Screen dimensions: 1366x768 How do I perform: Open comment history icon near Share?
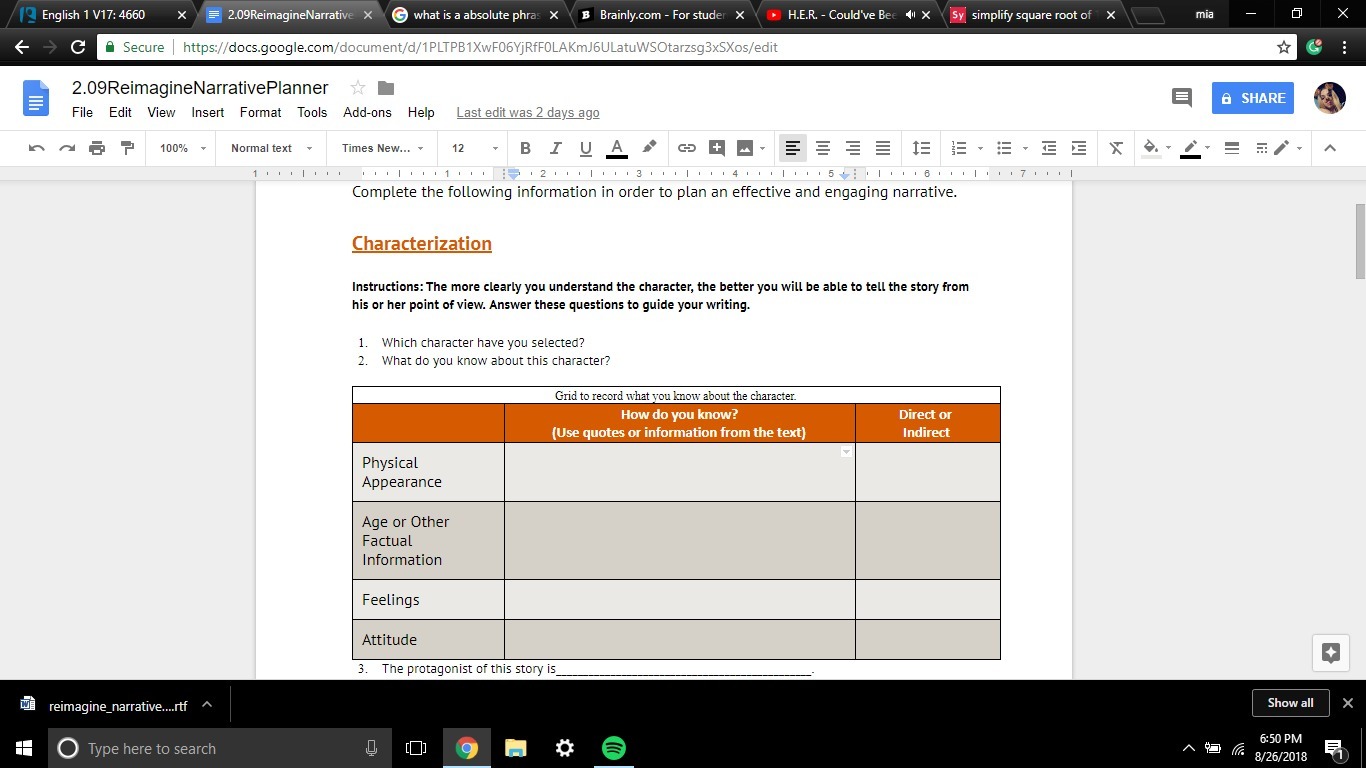coord(1181,98)
